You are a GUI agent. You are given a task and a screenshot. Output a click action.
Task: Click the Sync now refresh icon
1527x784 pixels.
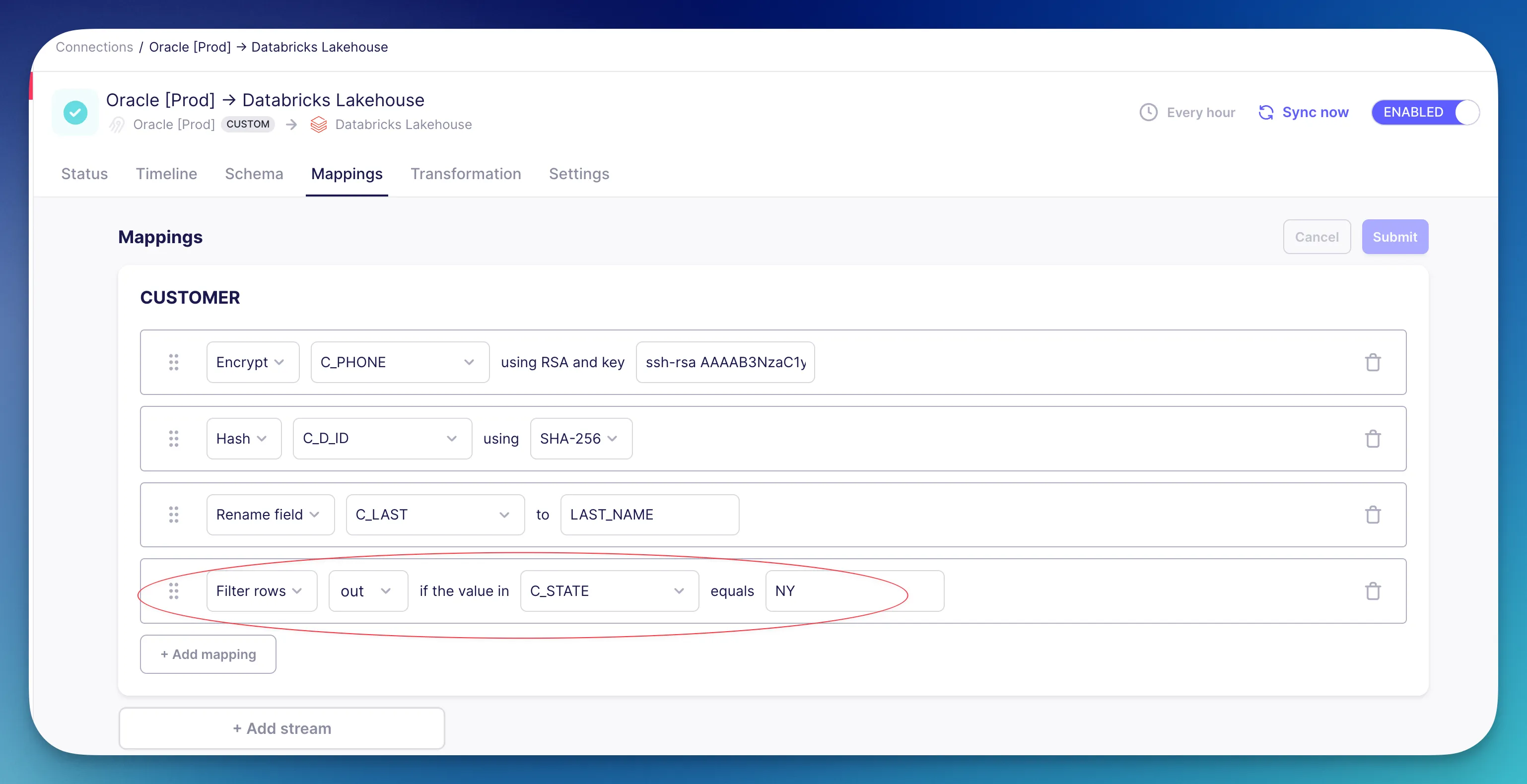tap(1265, 113)
